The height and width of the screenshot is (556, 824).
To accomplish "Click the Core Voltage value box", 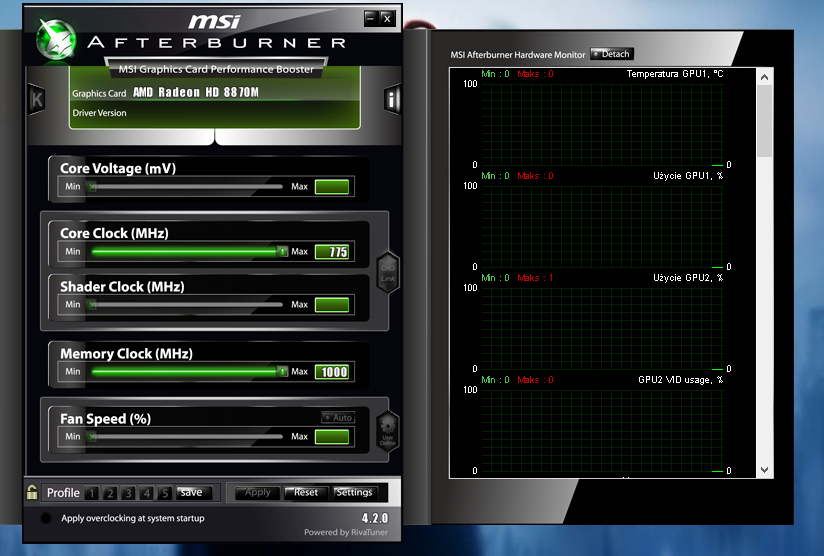I will click(x=332, y=187).
